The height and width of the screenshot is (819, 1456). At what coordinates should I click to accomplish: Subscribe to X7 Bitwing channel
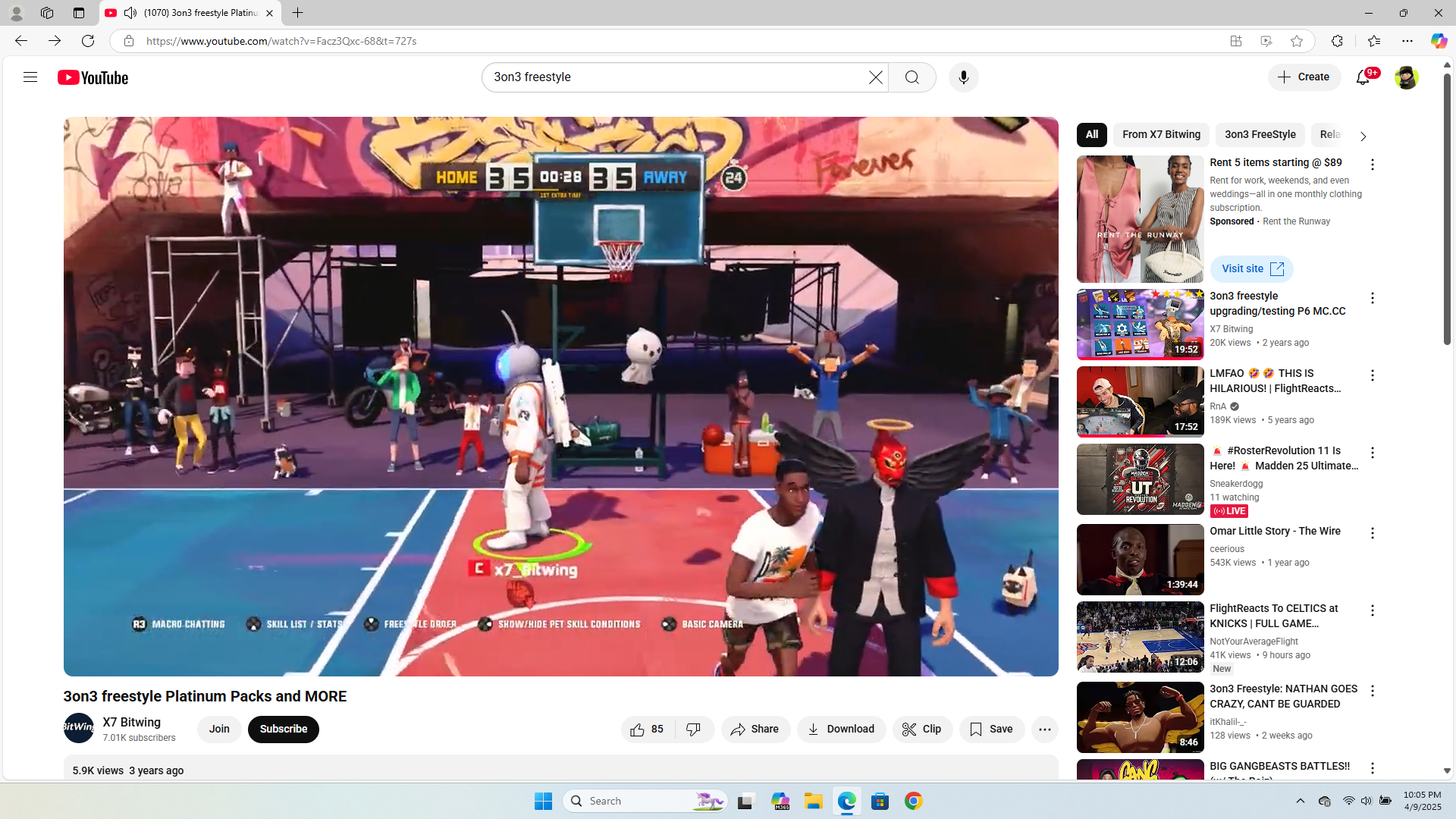tap(284, 730)
